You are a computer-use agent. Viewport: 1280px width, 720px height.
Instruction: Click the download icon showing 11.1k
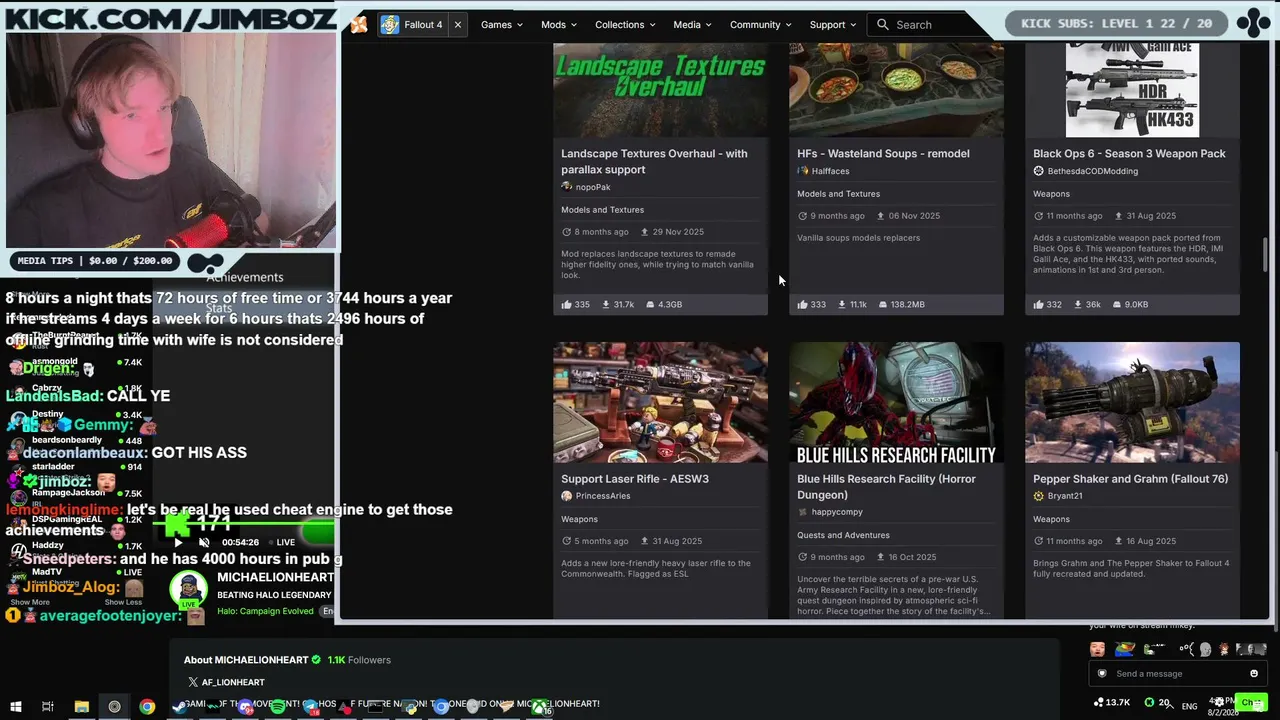point(842,304)
